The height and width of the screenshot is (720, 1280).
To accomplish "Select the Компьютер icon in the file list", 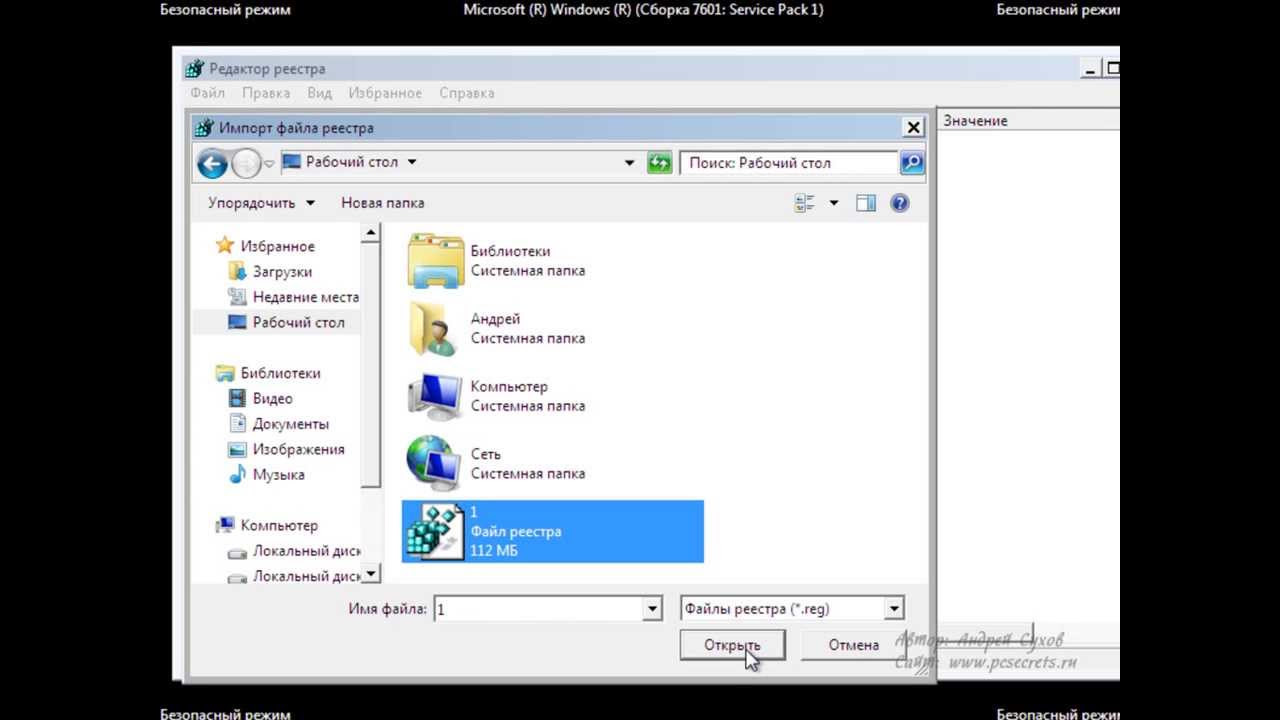I will [x=436, y=396].
